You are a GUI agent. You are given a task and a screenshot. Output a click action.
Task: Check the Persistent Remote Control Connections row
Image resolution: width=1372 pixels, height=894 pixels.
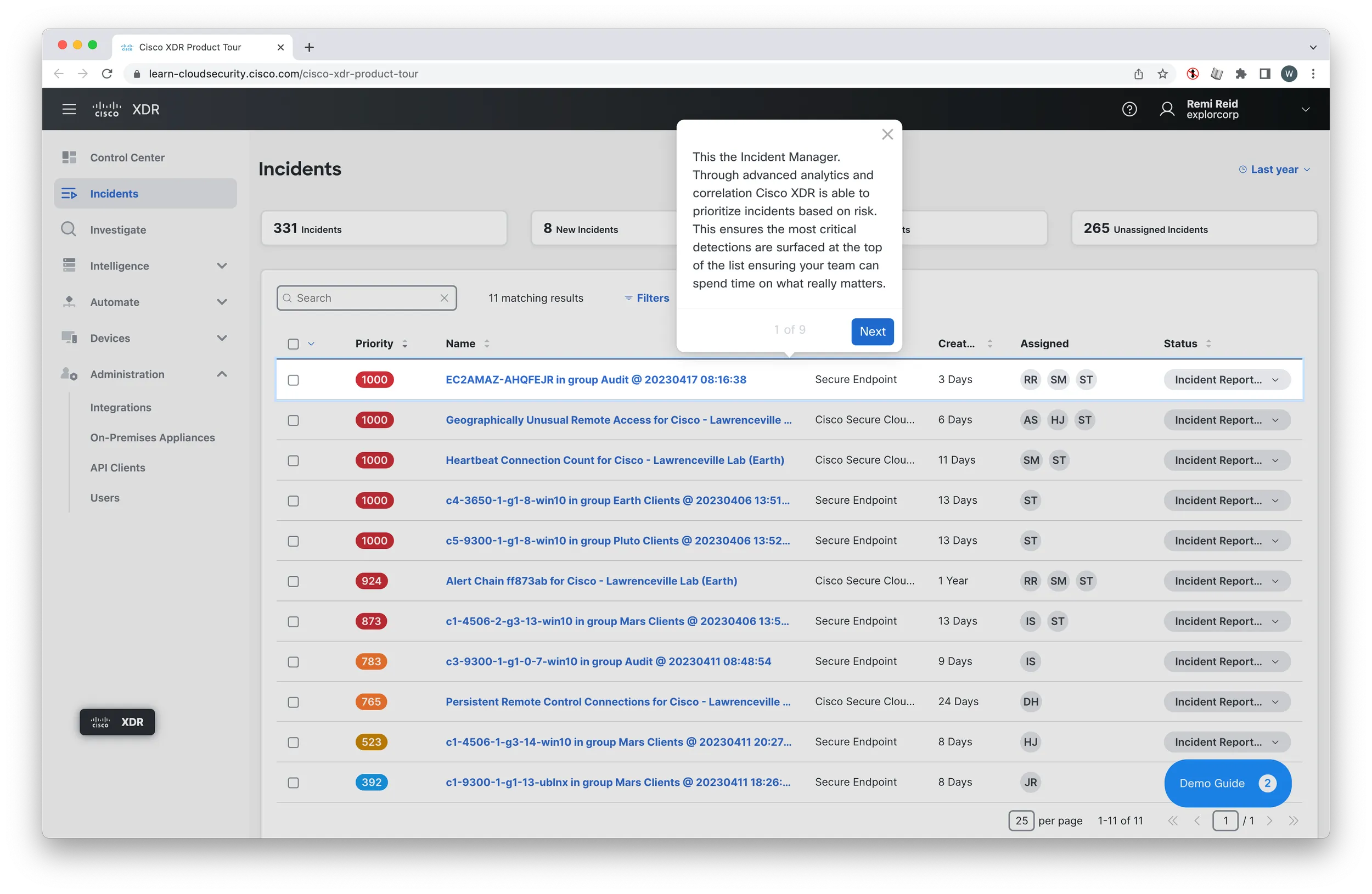294,702
